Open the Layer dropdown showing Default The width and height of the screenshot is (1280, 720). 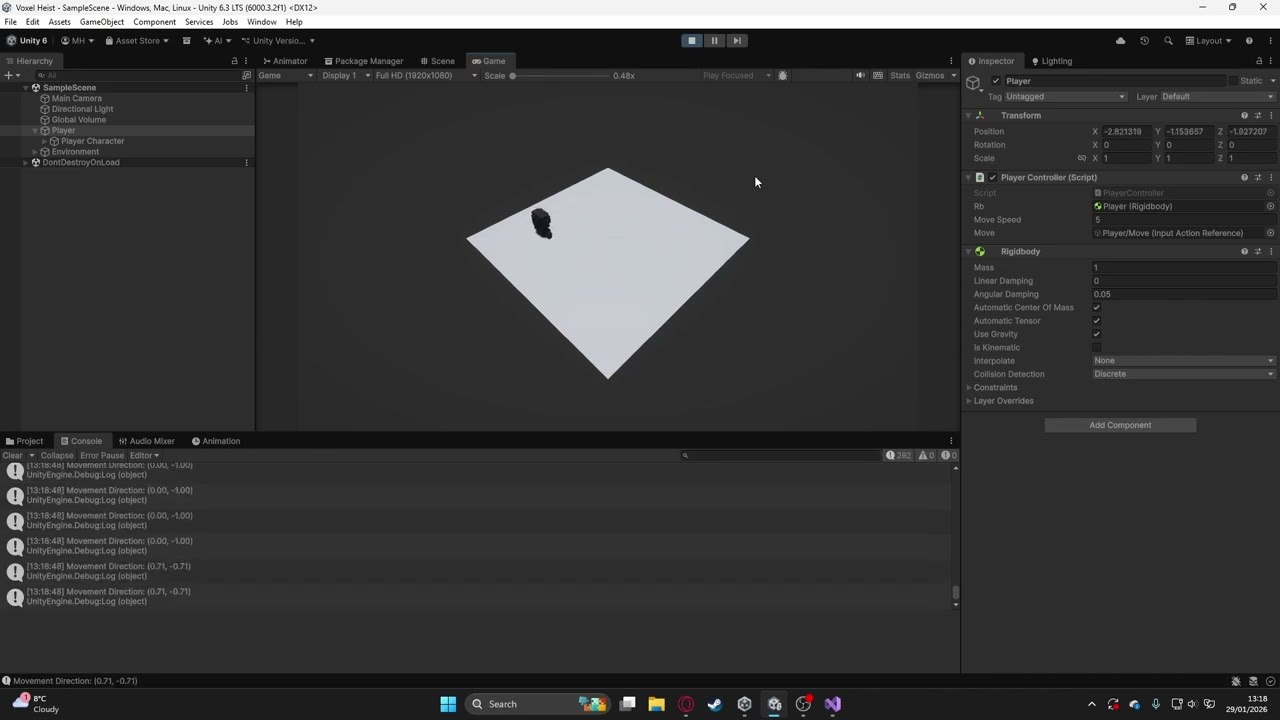(x=1218, y=97)
